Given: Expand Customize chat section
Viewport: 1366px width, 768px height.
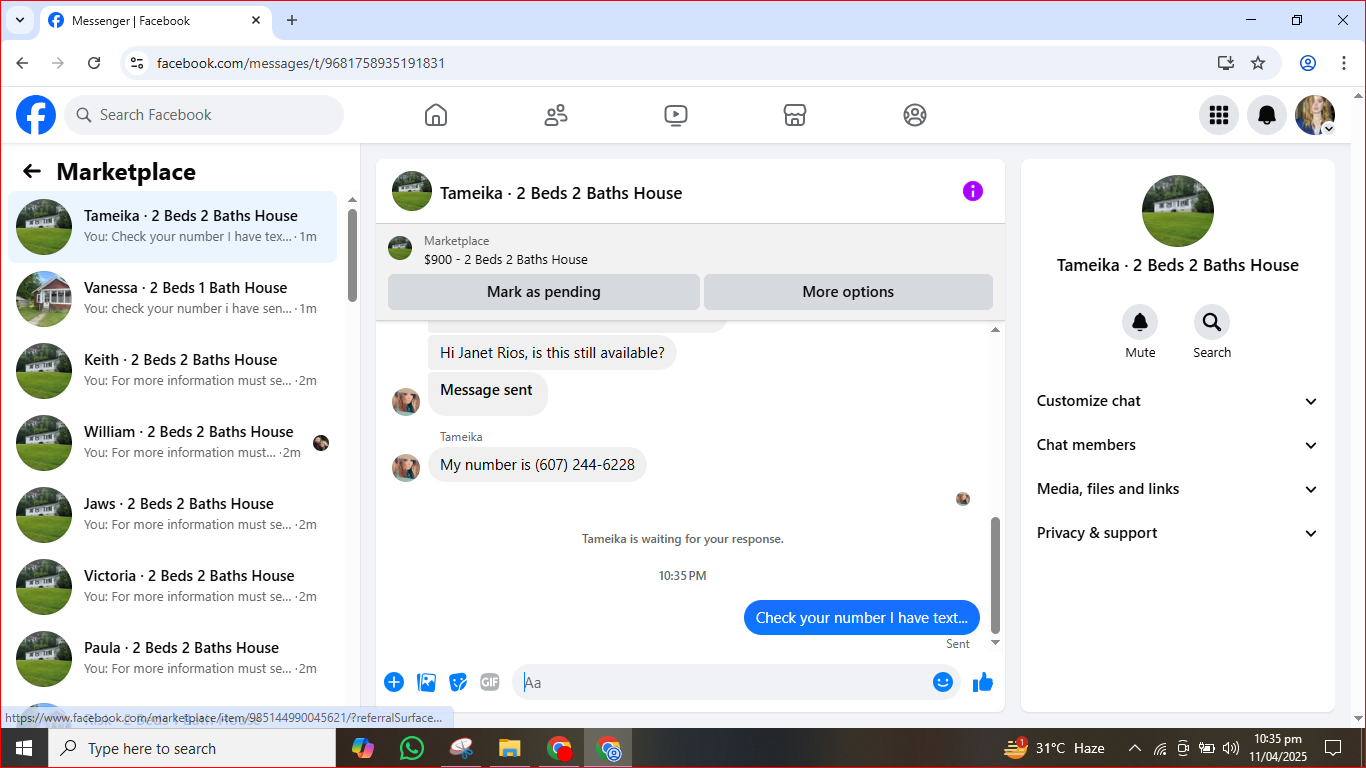Looking at the screenshot, I should click(x=1178, y=401).
